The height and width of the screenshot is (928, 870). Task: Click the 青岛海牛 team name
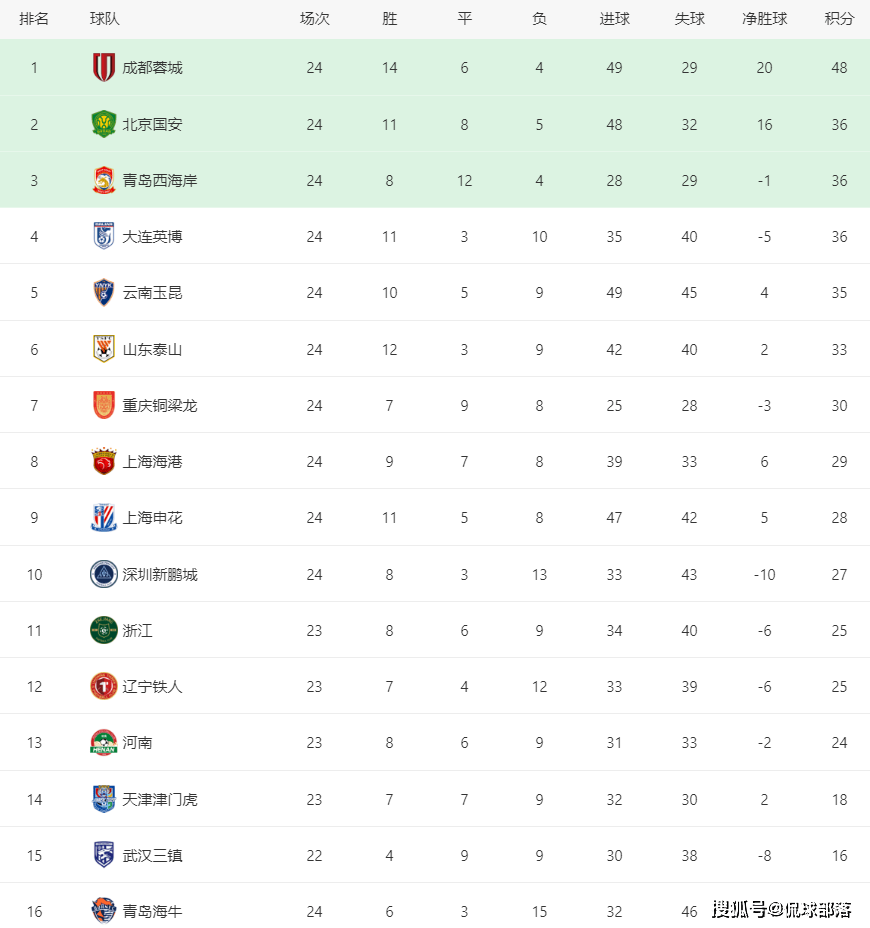[x=152, y=911]
